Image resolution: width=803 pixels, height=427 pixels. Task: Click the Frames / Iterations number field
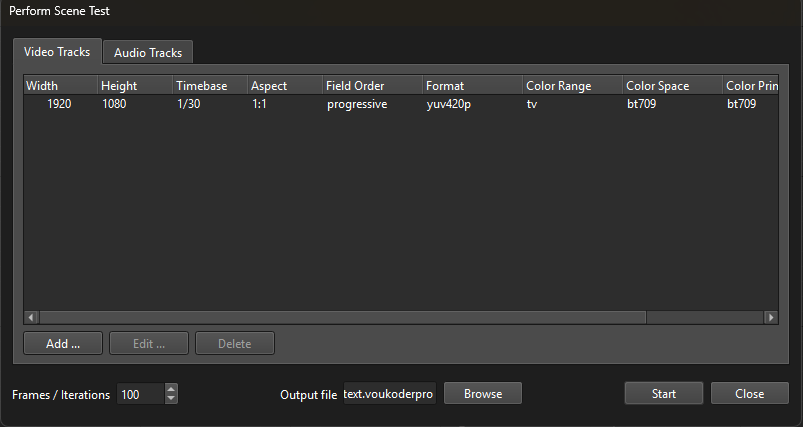(x=139, y=394)
